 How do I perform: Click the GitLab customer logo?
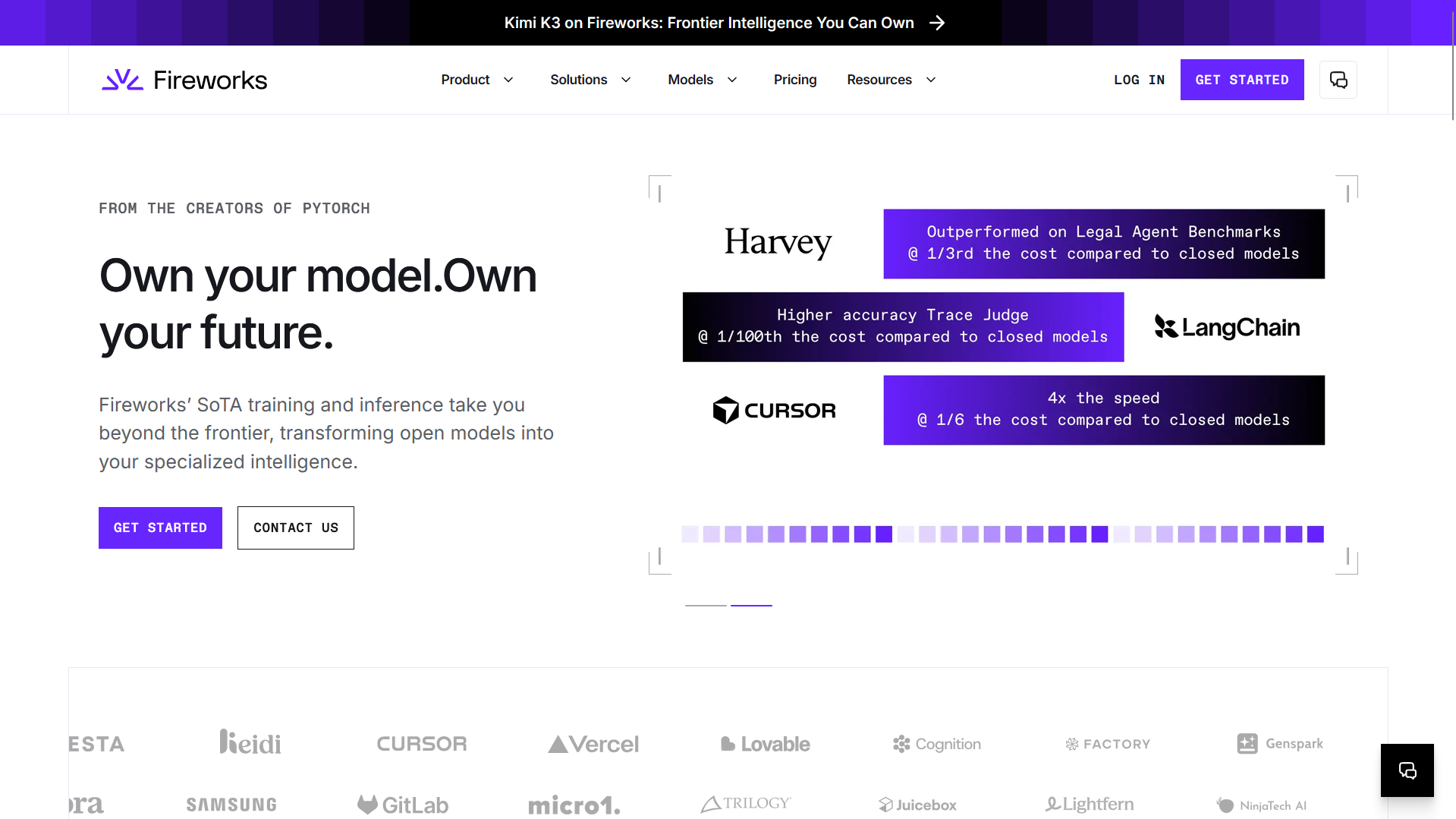tap(403, 805)
